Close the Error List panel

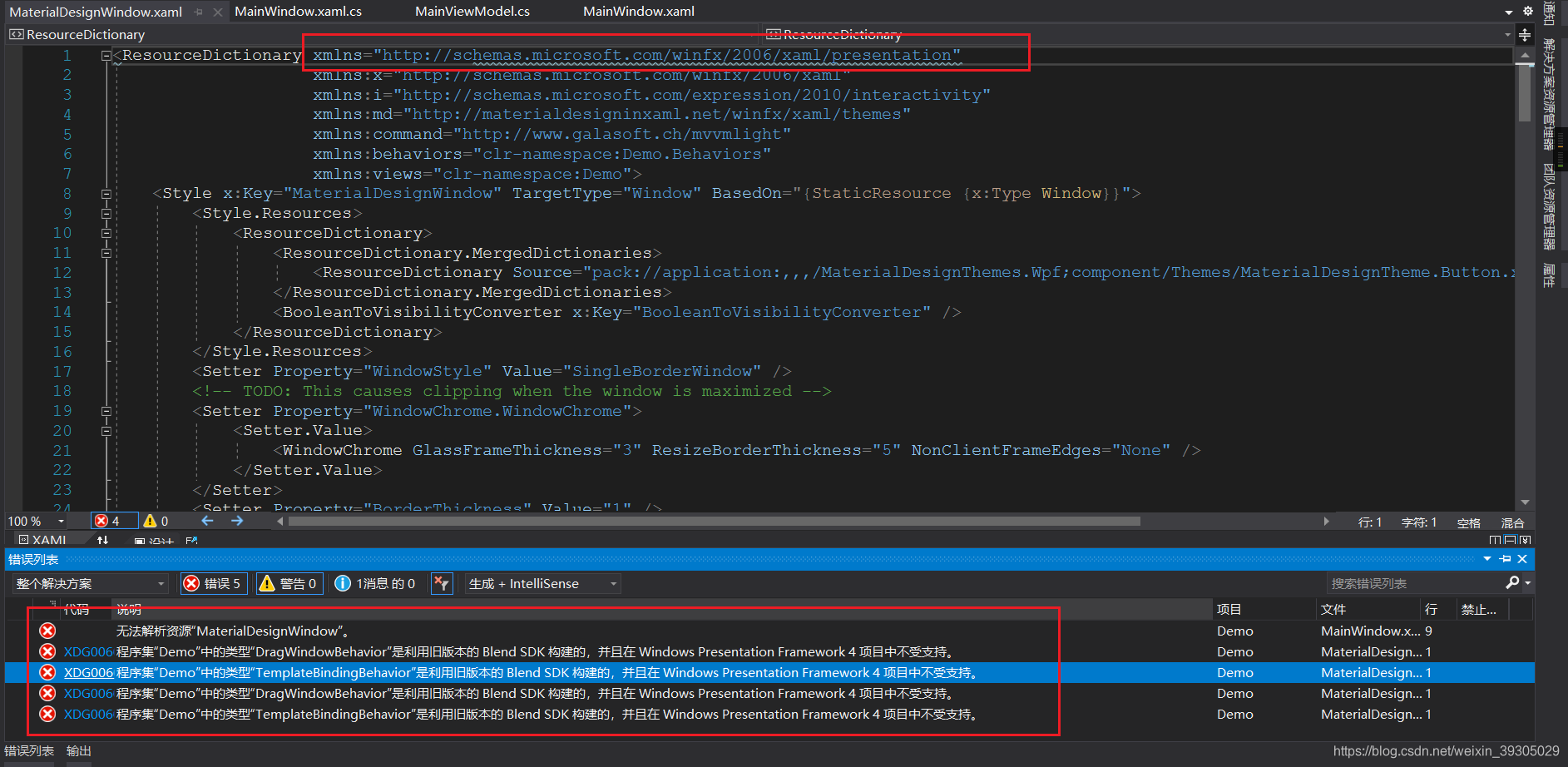click(1522, 559)
